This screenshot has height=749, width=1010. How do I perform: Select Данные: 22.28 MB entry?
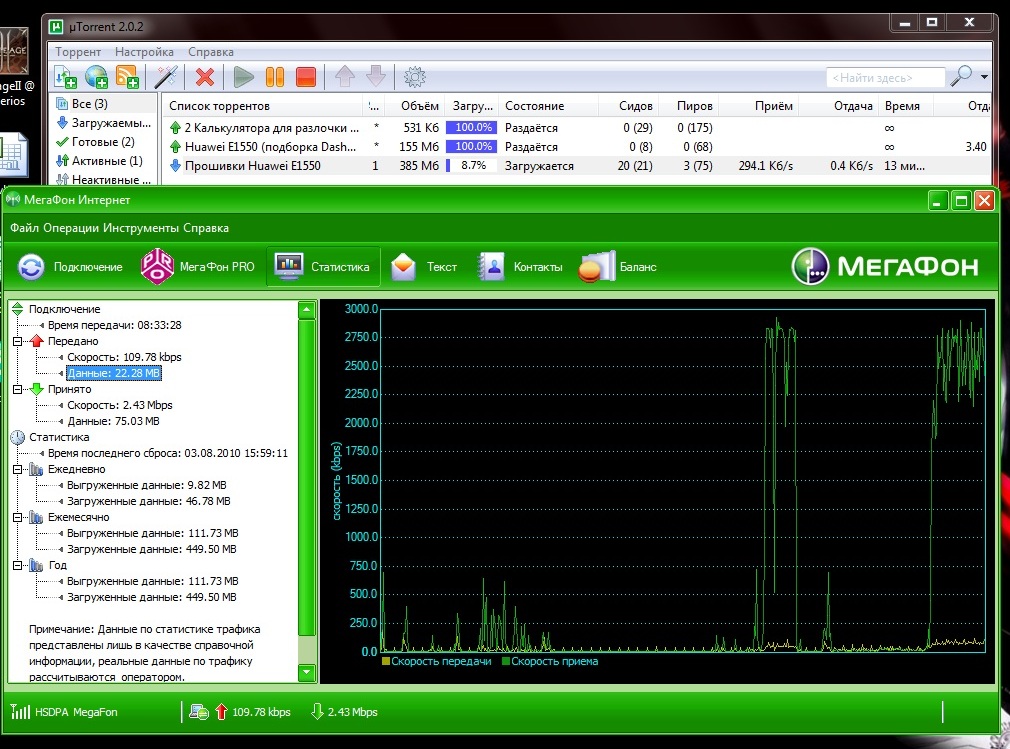(114, 373)
